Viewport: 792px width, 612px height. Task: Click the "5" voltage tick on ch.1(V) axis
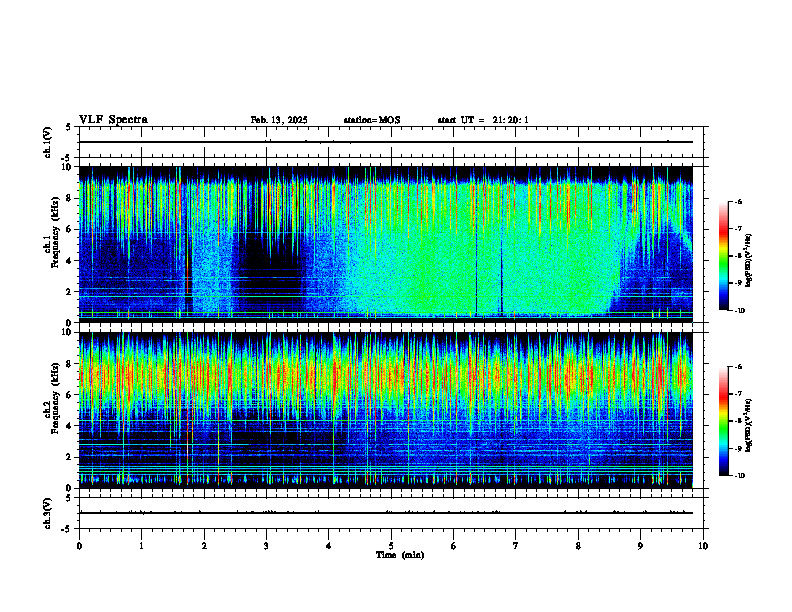pyautogui.click(x=69, y=127)
